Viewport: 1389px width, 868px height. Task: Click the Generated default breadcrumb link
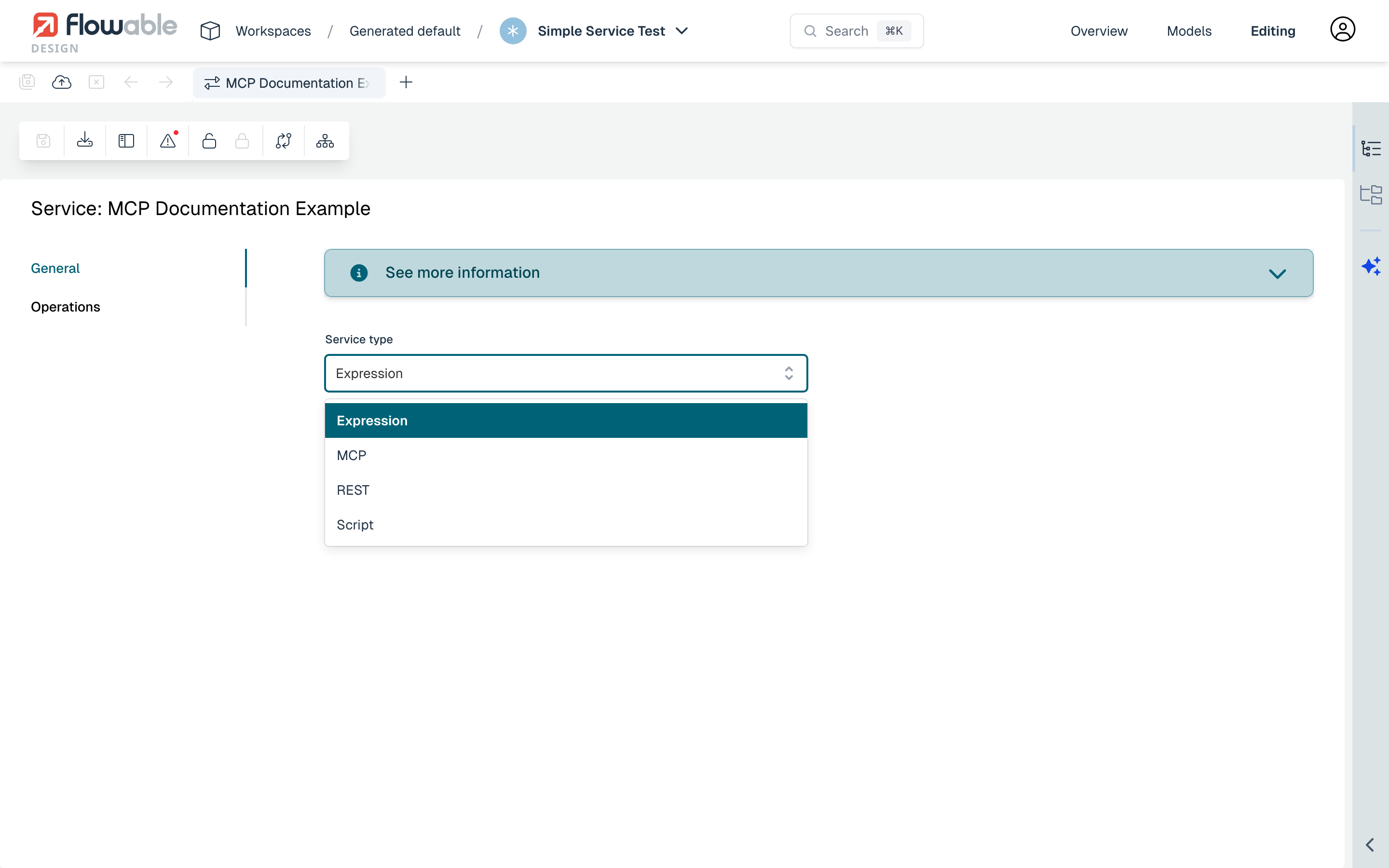click(405, 31)
